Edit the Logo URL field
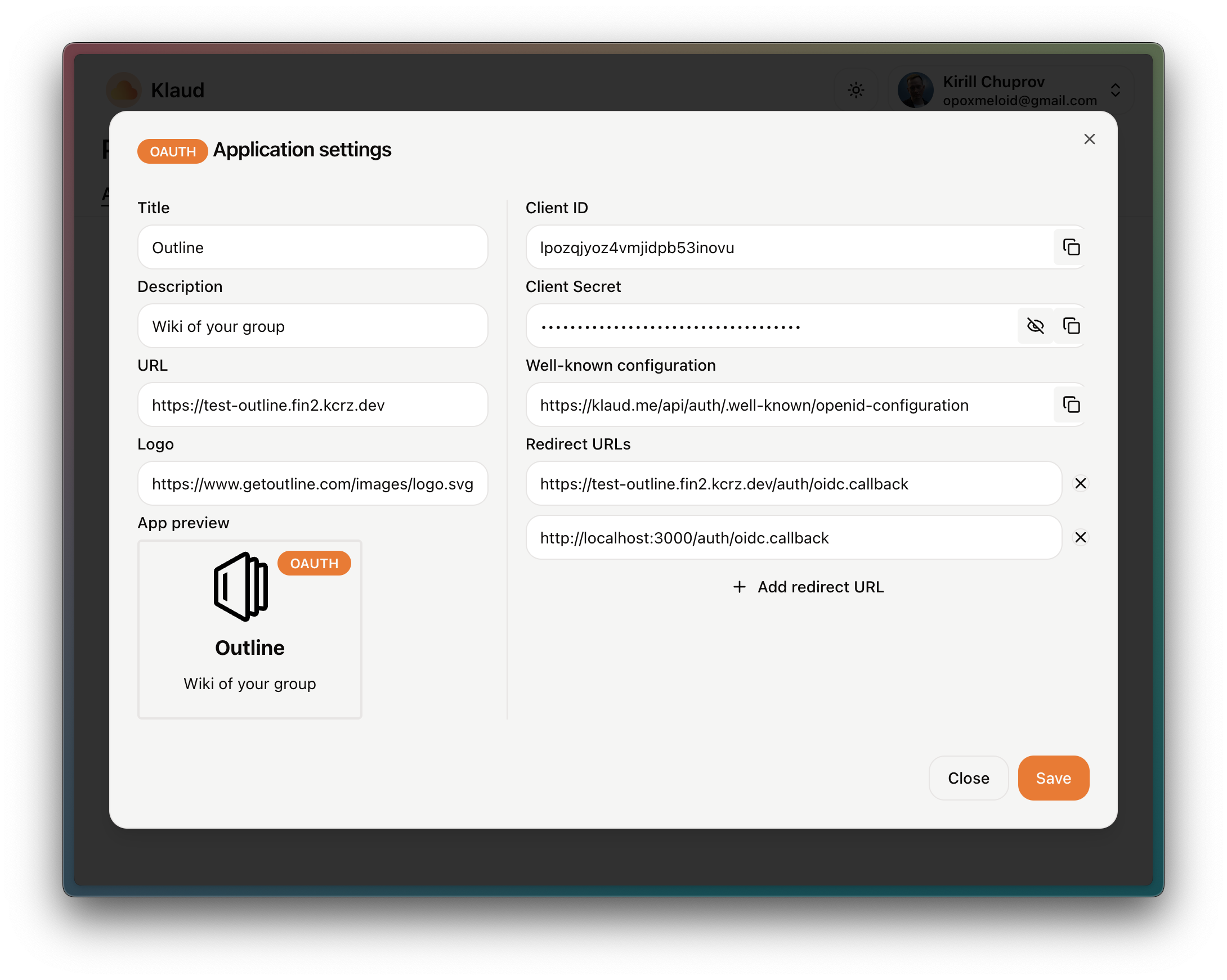This screenshot has width=1227, height=980. point(312,483)
